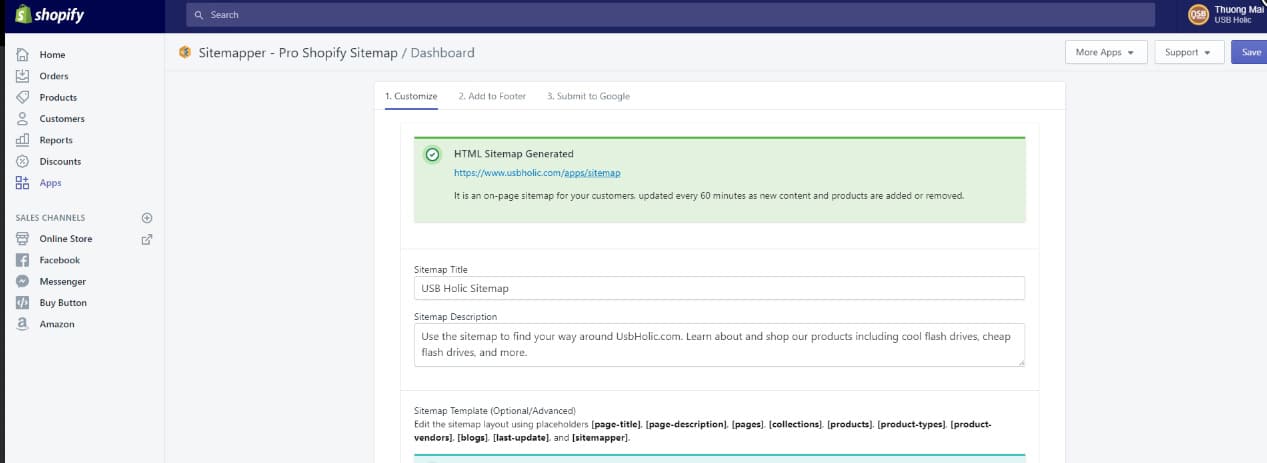Select Apps in the sidebar
The image size is (1267, 463).
tap(50, 183)
